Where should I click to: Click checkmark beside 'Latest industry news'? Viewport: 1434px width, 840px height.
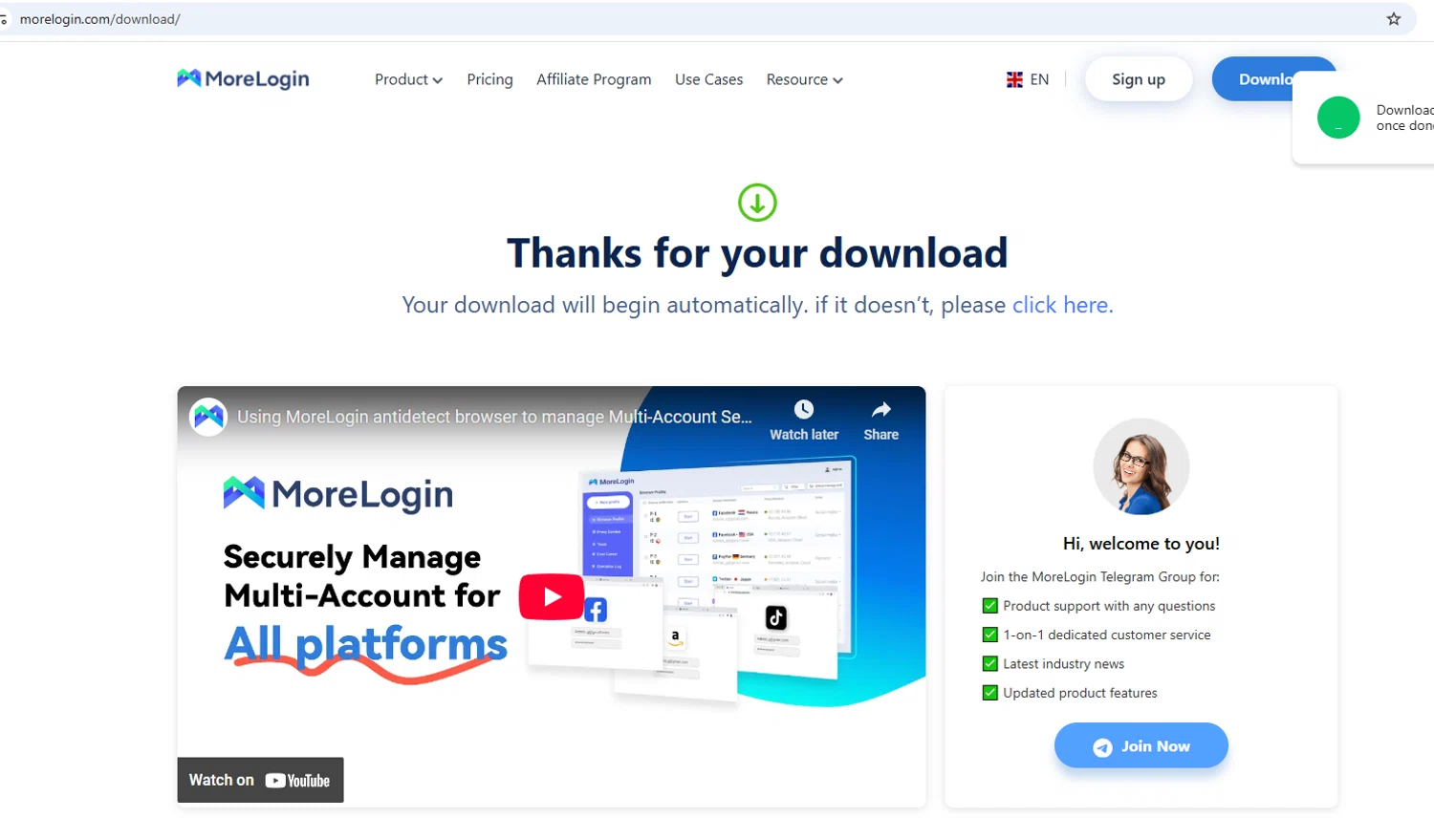(990, 663)
